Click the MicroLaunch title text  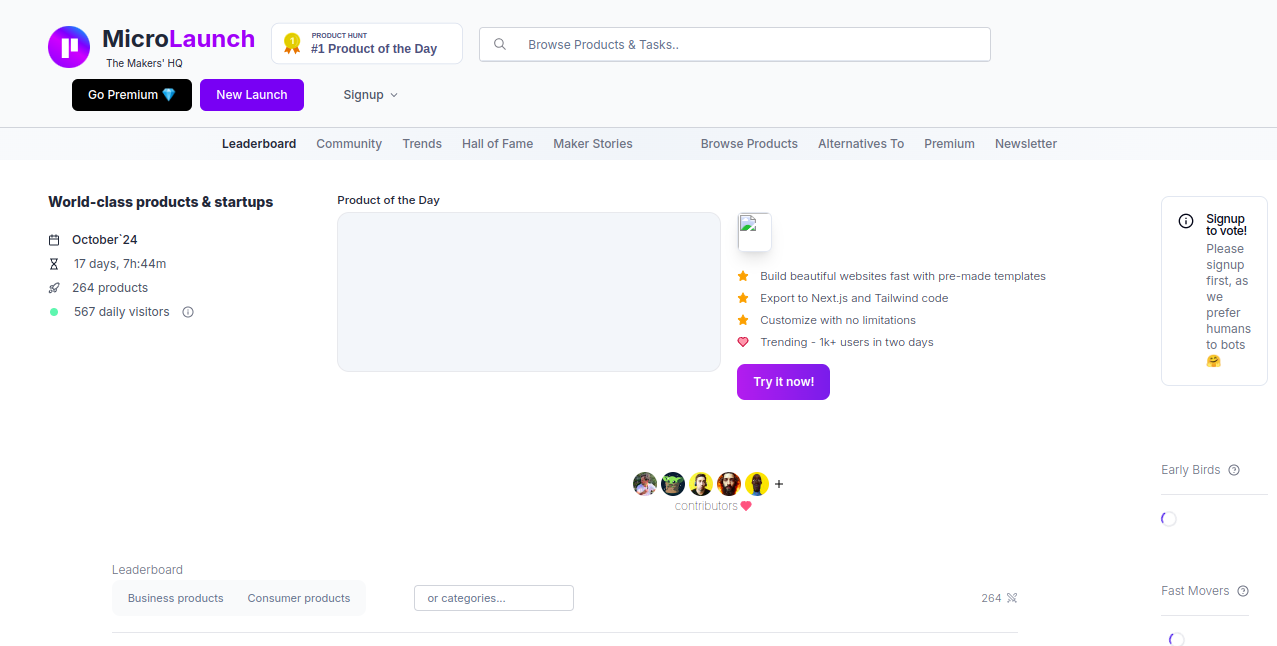click(x=179, y=39)
